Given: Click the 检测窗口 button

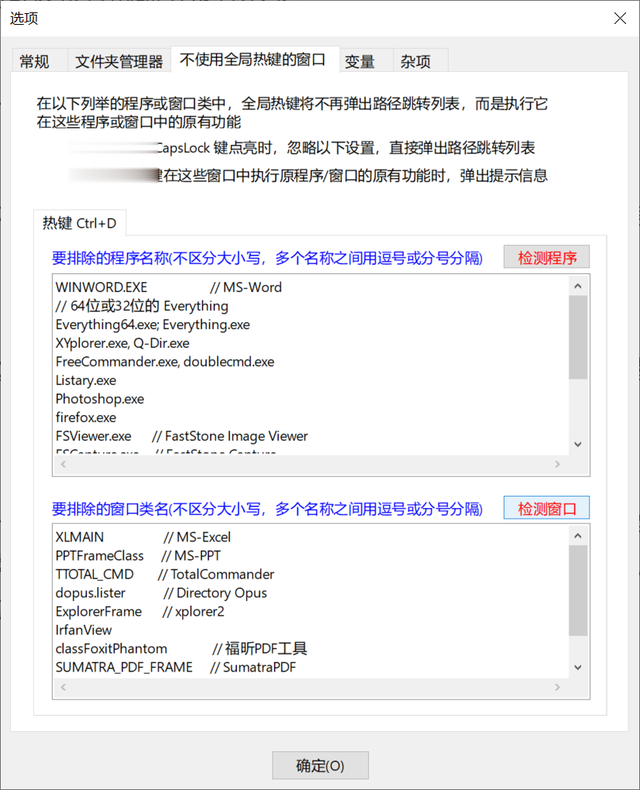Looking at the screenshot, I should (547, 508).
